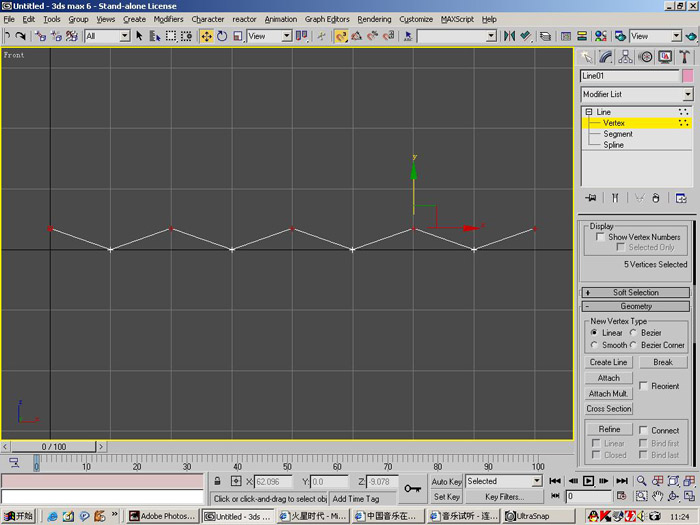
Task: Click the Create Line button
Action: coord(608,362)
